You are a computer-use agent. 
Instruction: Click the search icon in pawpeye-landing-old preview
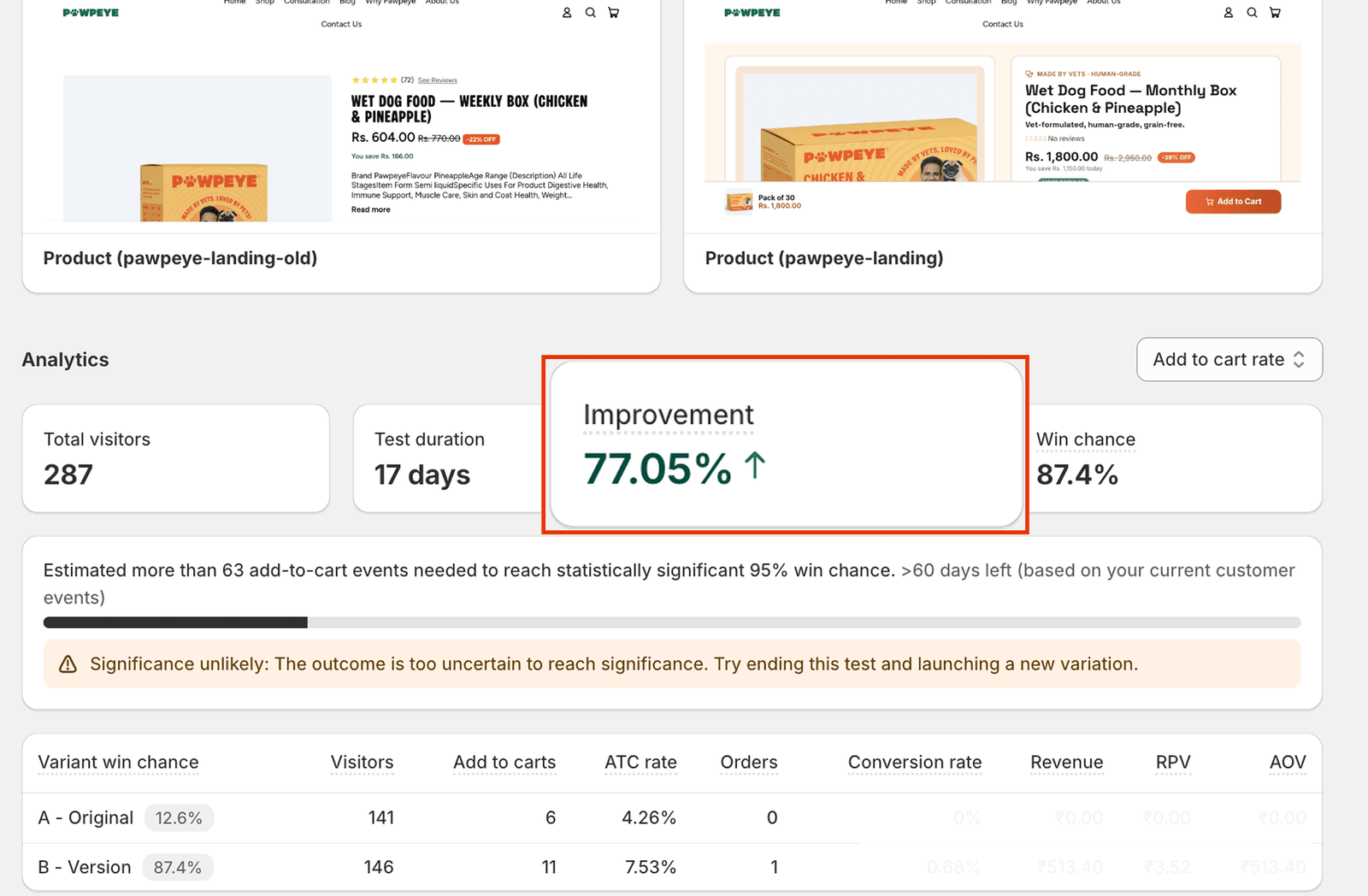click(591, 13)
